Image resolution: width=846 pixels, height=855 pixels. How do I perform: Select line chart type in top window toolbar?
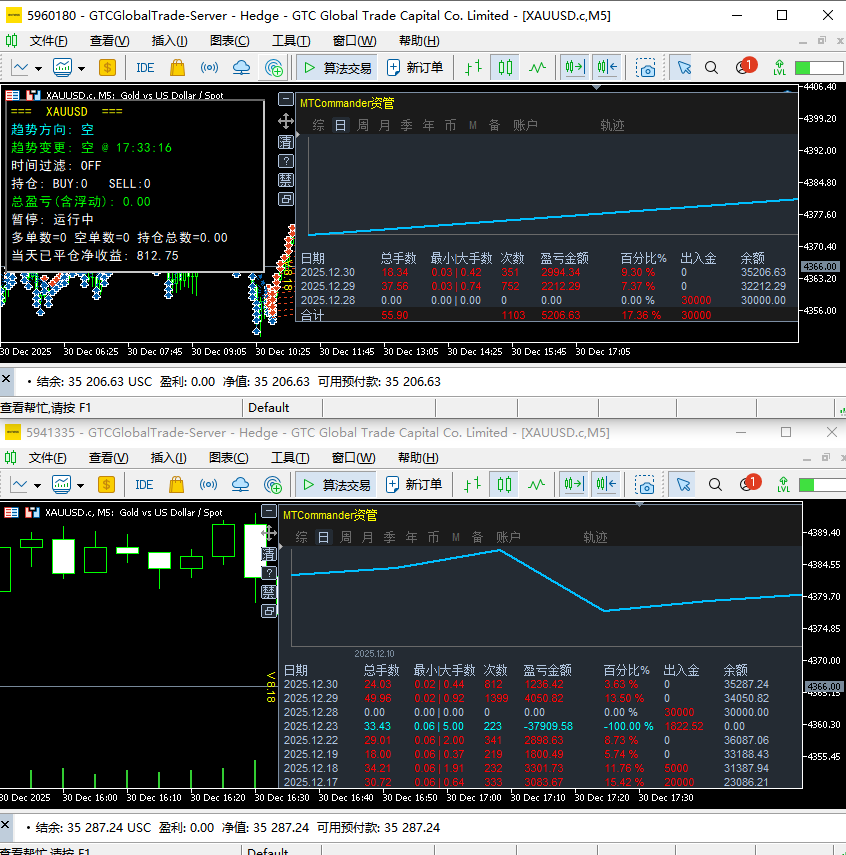(x=537, y=68)
